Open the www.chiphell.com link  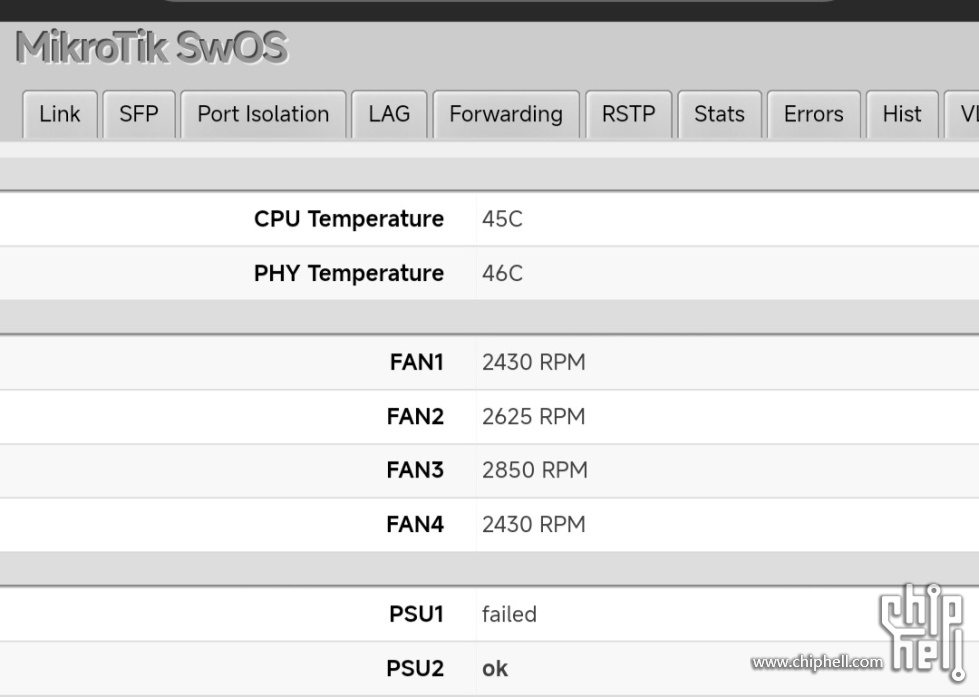[817, 662]
